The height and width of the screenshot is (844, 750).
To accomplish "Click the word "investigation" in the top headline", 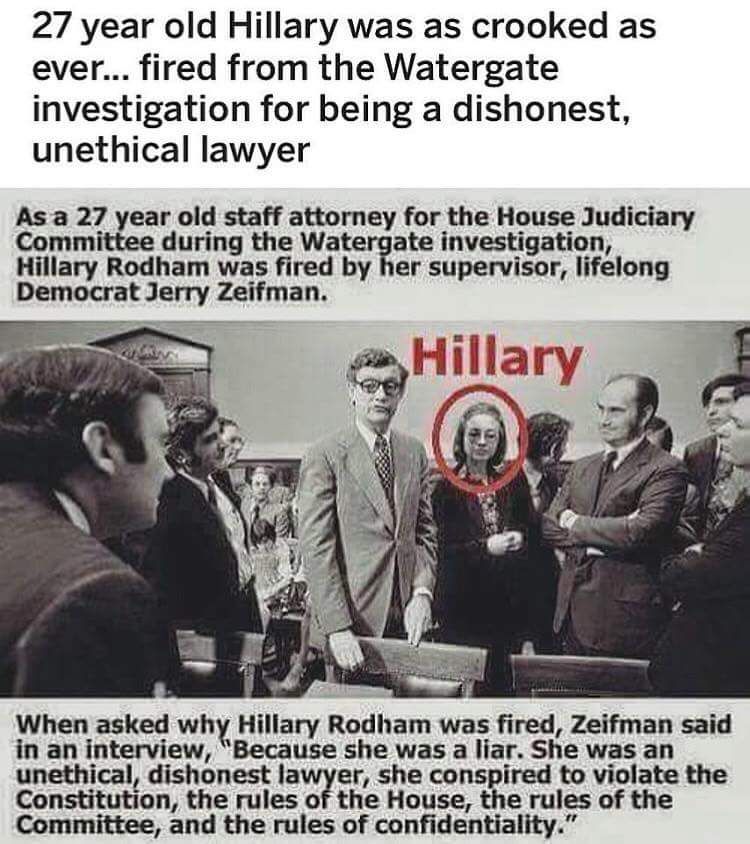I will click(x=141, y=109).
